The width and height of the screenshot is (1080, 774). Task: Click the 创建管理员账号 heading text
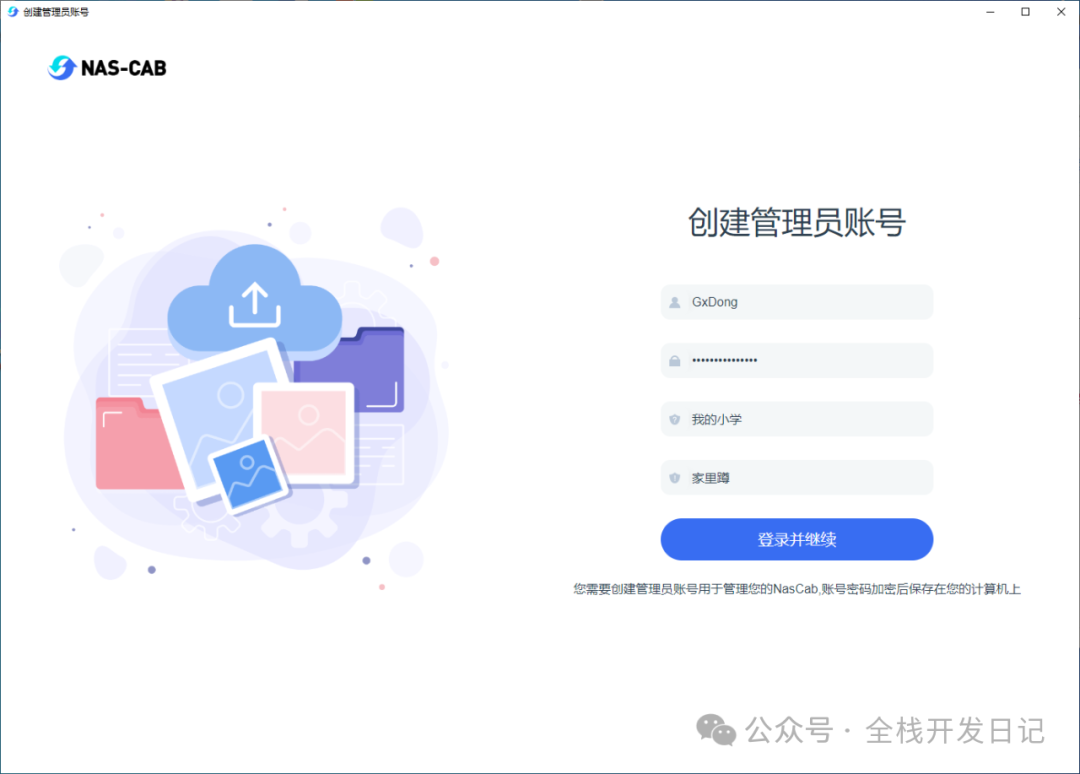tap(797, 222)
